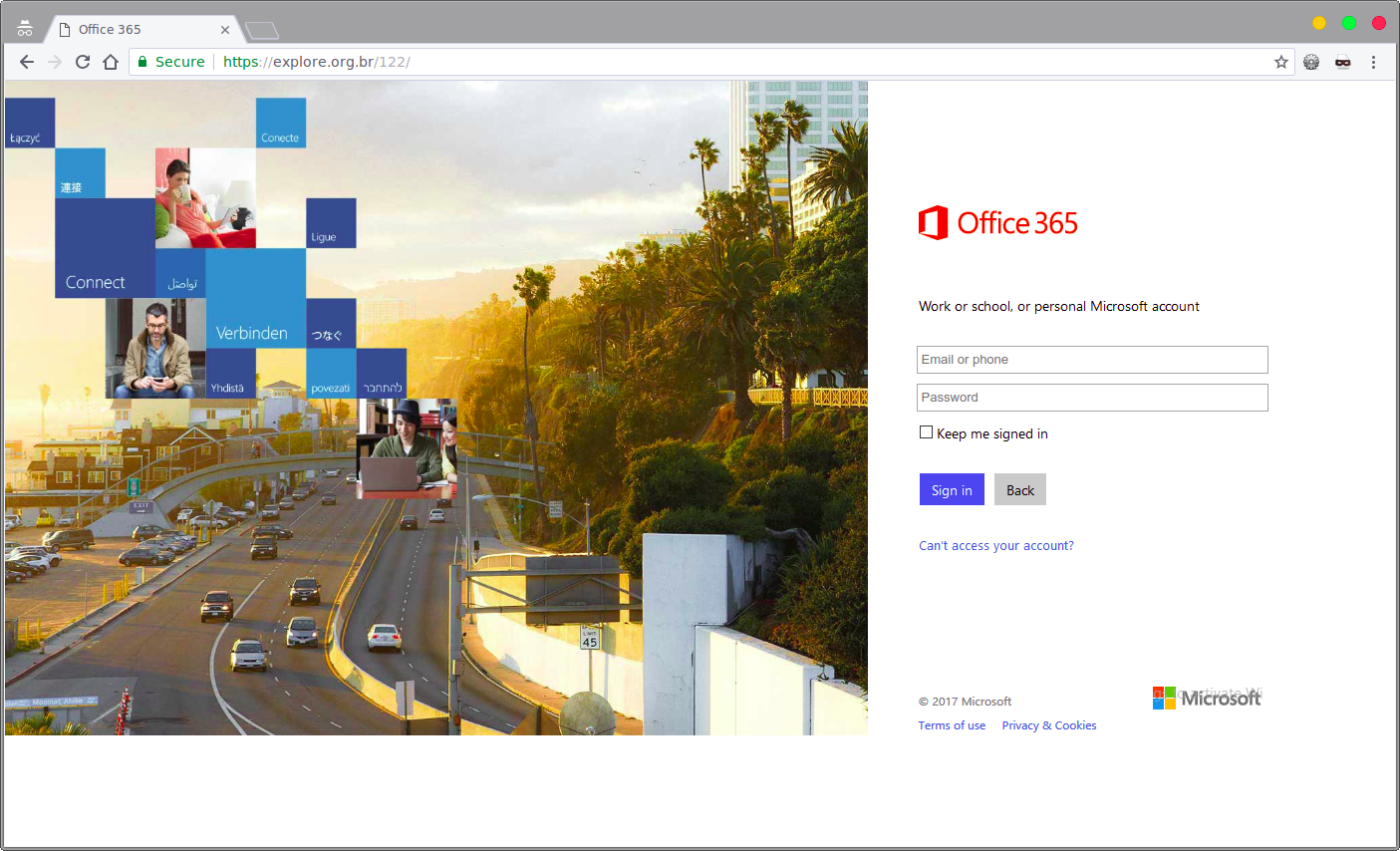The width and height of the screenshot is (1400, 851).
Task: Bookmark this page with the star
Action: pos(1281,62)
